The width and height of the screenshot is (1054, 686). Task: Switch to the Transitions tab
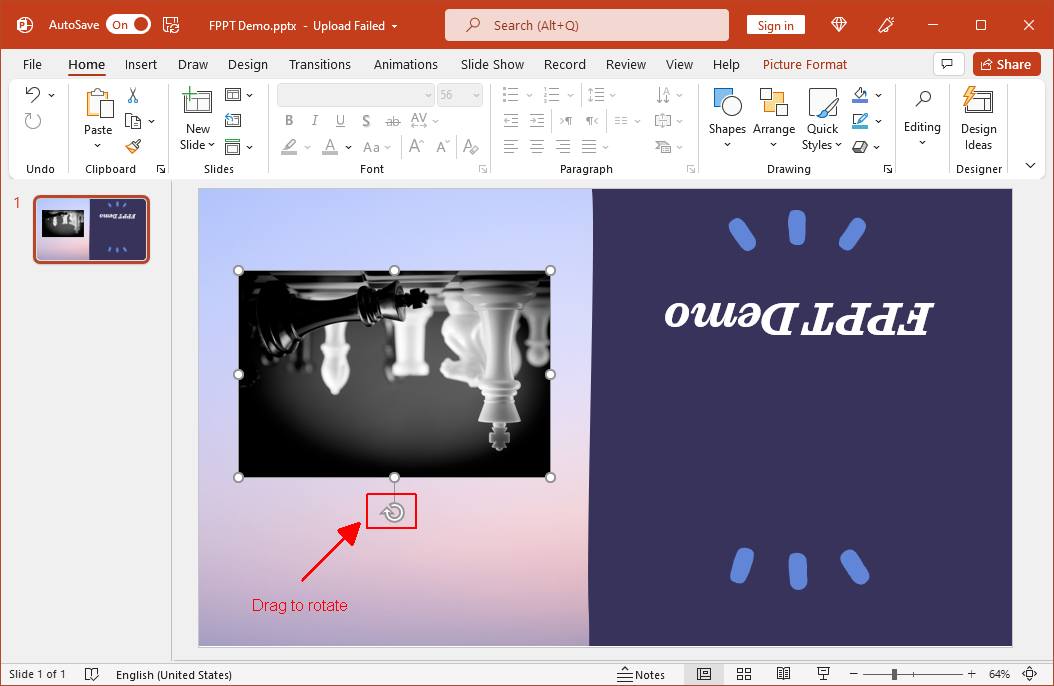[x=319, y=65]
